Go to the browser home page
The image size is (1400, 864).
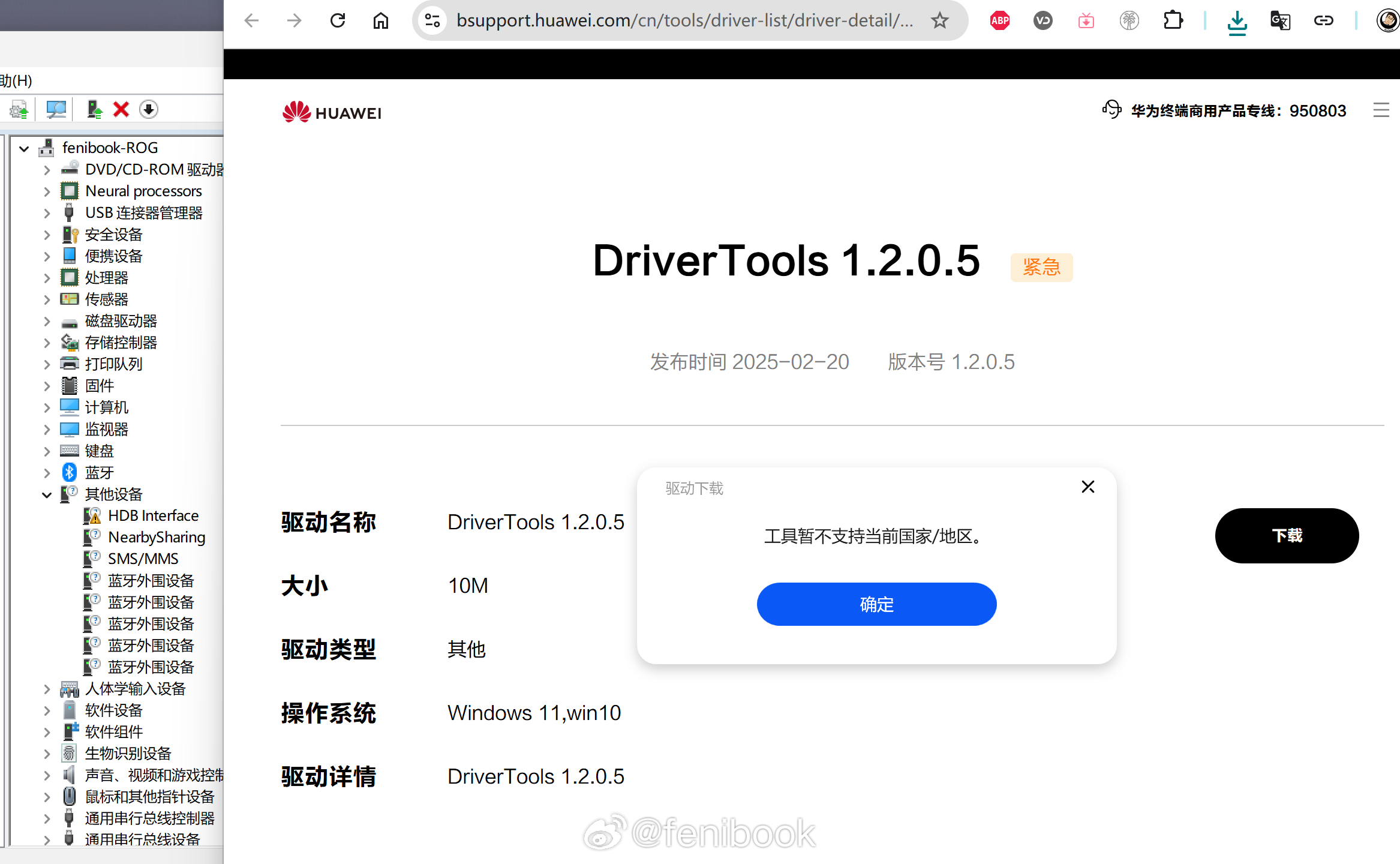(x=381, y=21)
